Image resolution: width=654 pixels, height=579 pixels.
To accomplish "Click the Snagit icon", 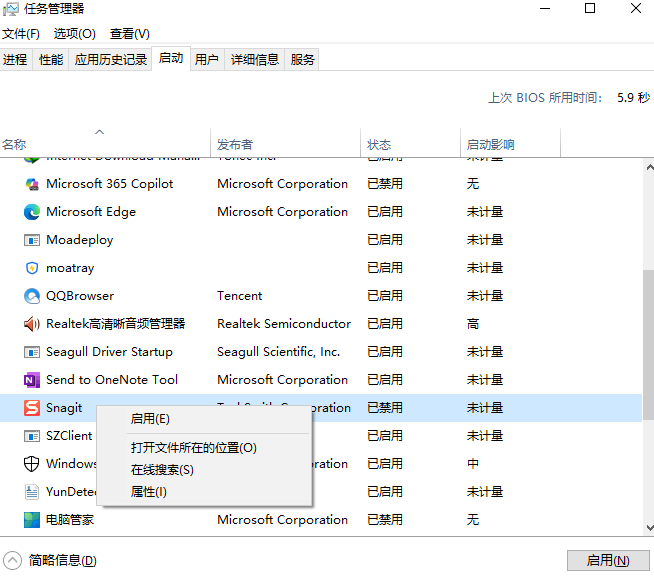I will [x=32, y=408].
